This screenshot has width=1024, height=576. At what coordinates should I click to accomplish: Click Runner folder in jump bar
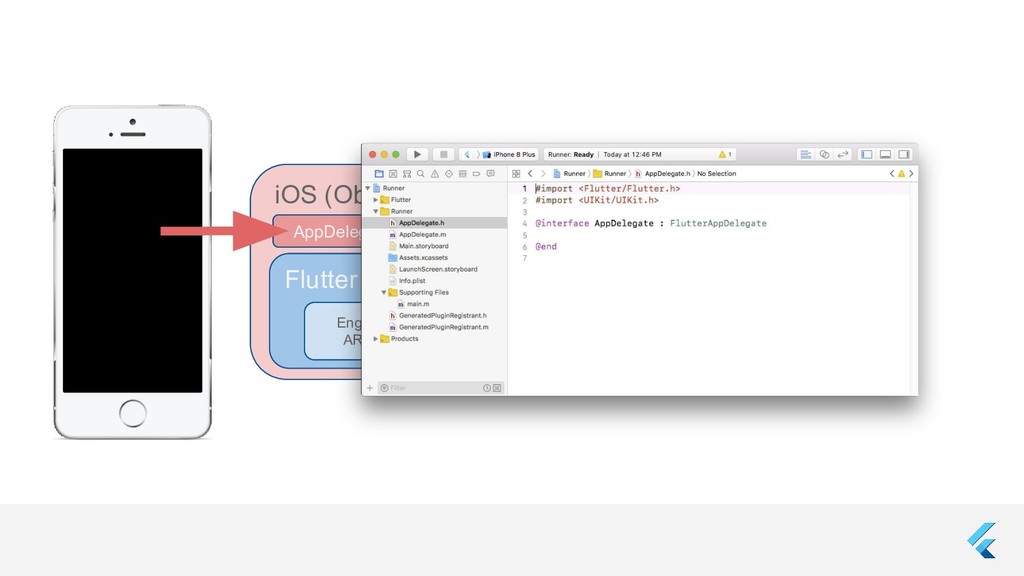point(610,174)
